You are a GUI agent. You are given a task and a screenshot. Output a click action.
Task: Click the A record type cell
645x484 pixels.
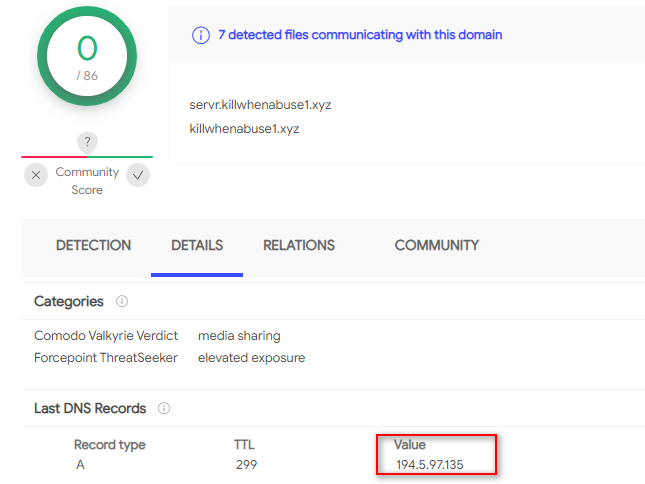(x=80, y=465)
